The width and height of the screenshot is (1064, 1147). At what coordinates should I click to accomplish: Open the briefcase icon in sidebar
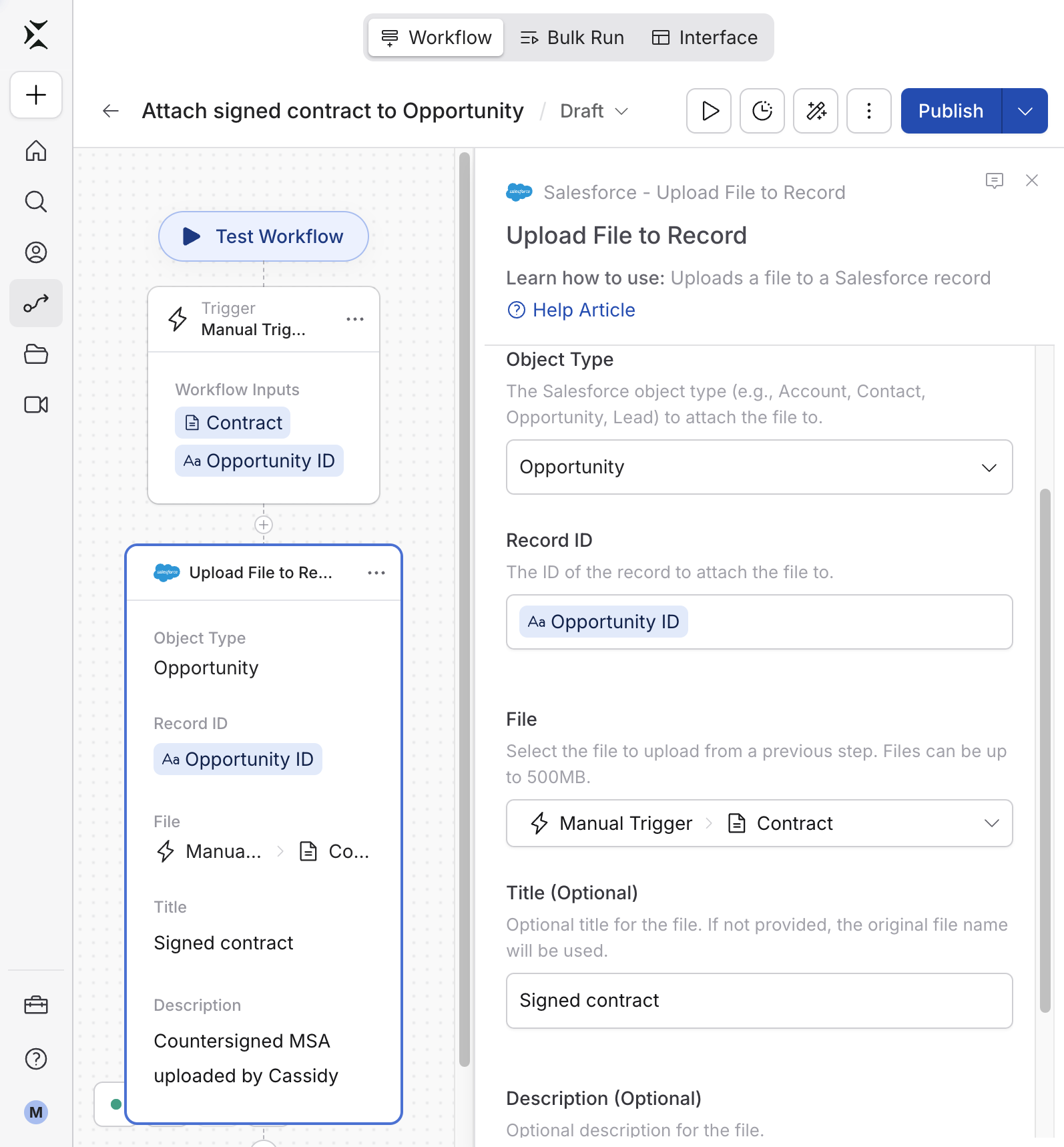click(36, 1005)
